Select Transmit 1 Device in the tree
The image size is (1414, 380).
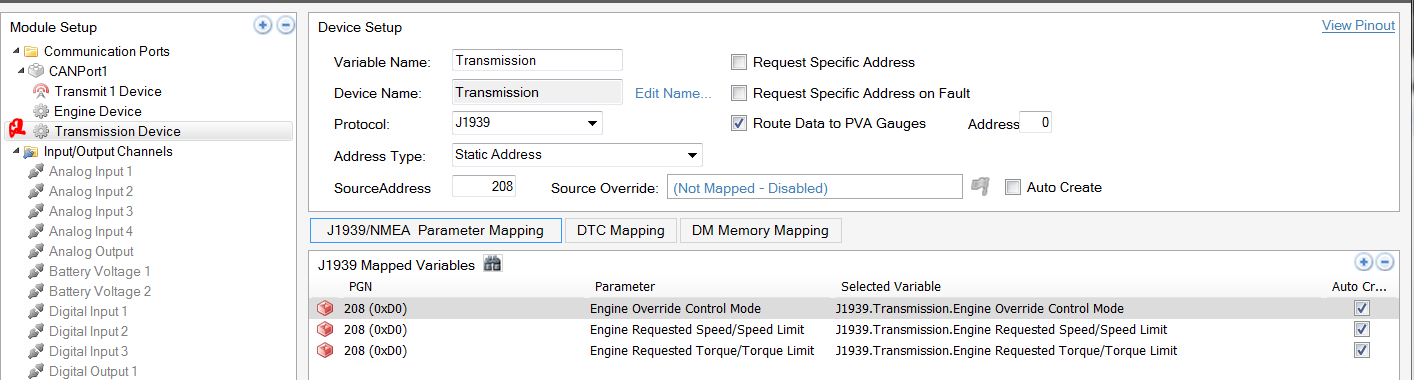pos(108,91)
